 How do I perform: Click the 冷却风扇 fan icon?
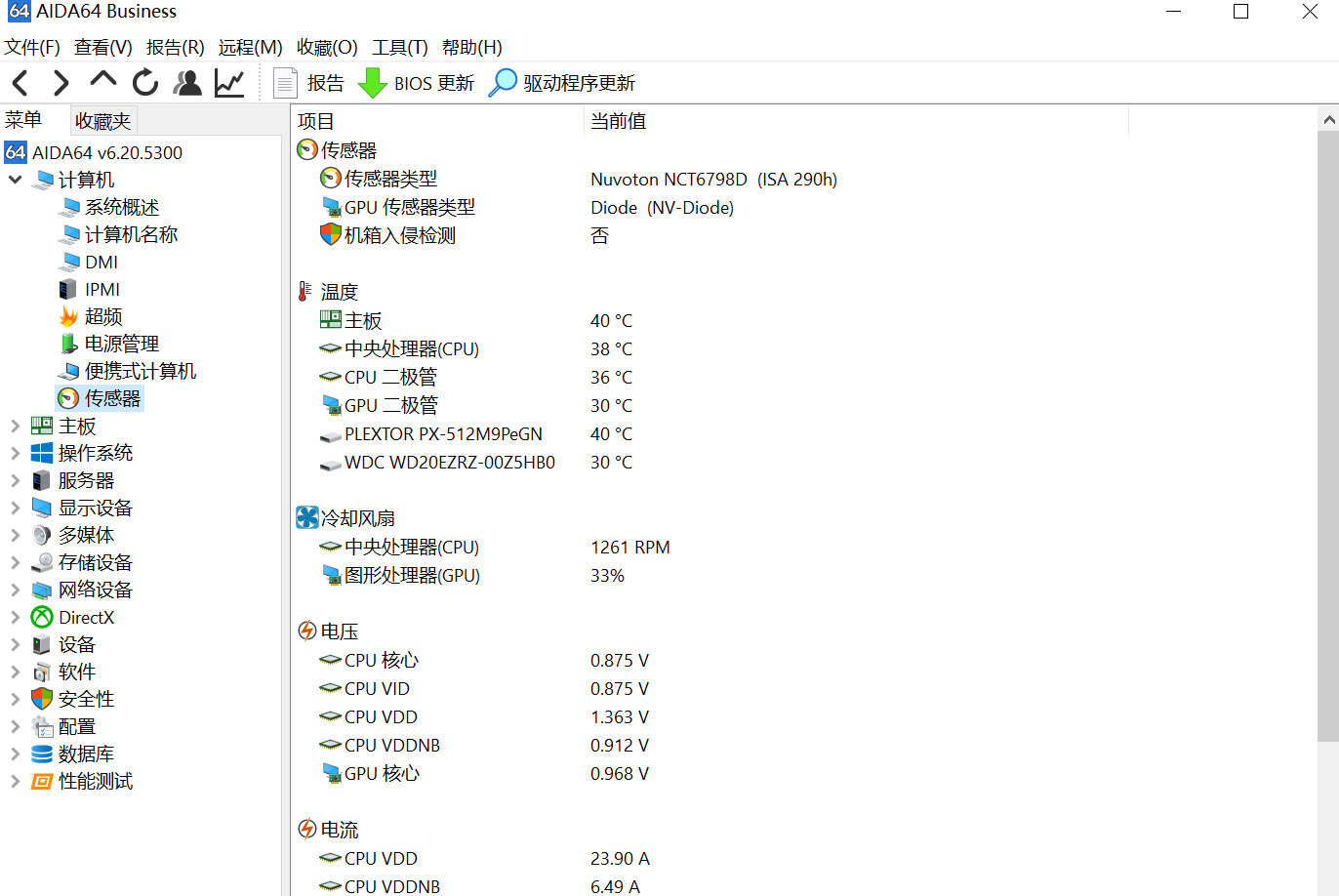307,517
